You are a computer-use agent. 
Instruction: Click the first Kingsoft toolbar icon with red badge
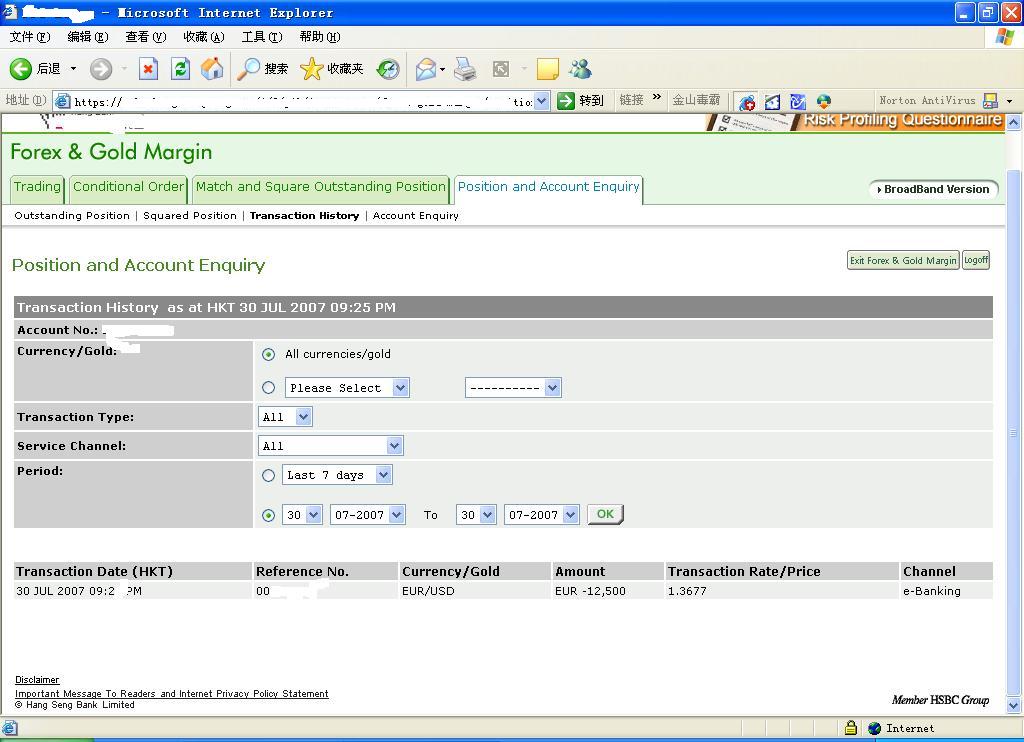pyautogui.click(x=747, y=101)
